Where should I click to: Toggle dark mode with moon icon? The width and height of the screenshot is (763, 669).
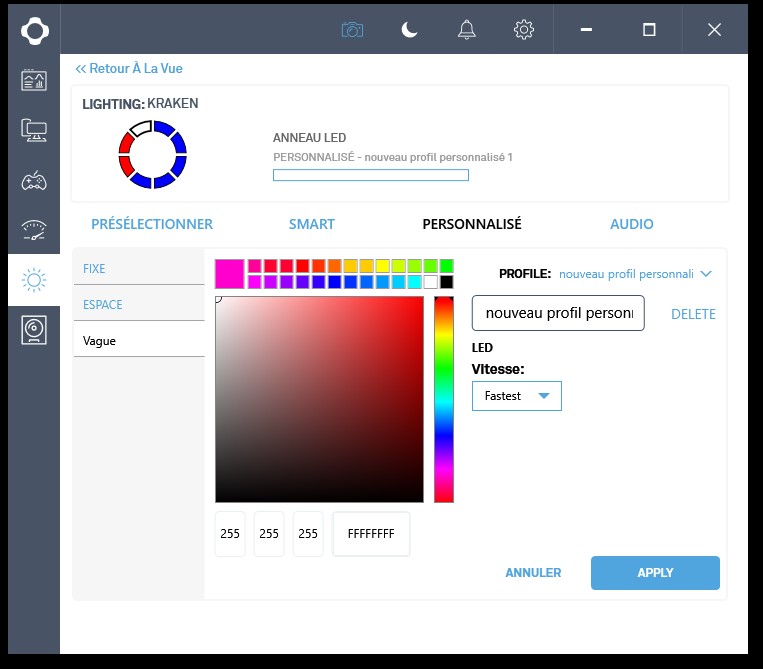coord(409,30)
